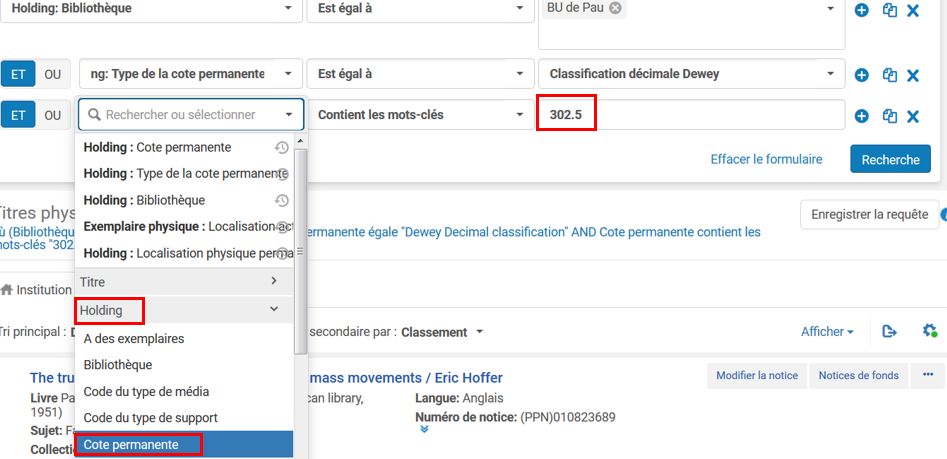Choose Cote permanente from the list

(x=132, y=445)
